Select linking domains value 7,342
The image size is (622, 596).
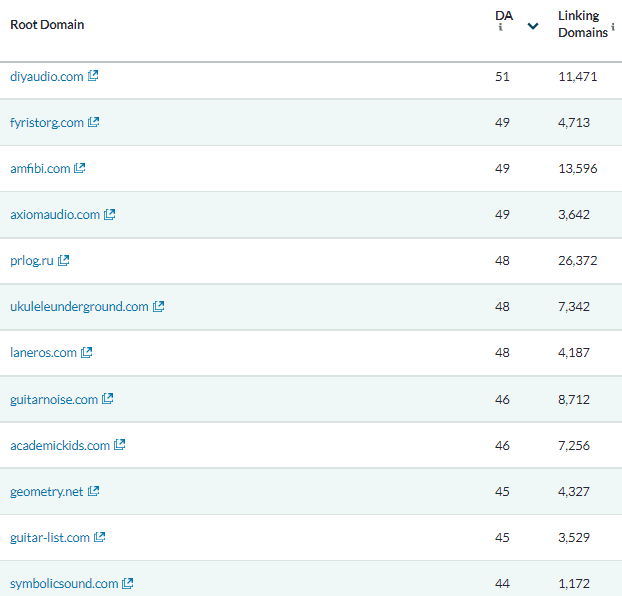pyautogui.click(x=574, y=306)
